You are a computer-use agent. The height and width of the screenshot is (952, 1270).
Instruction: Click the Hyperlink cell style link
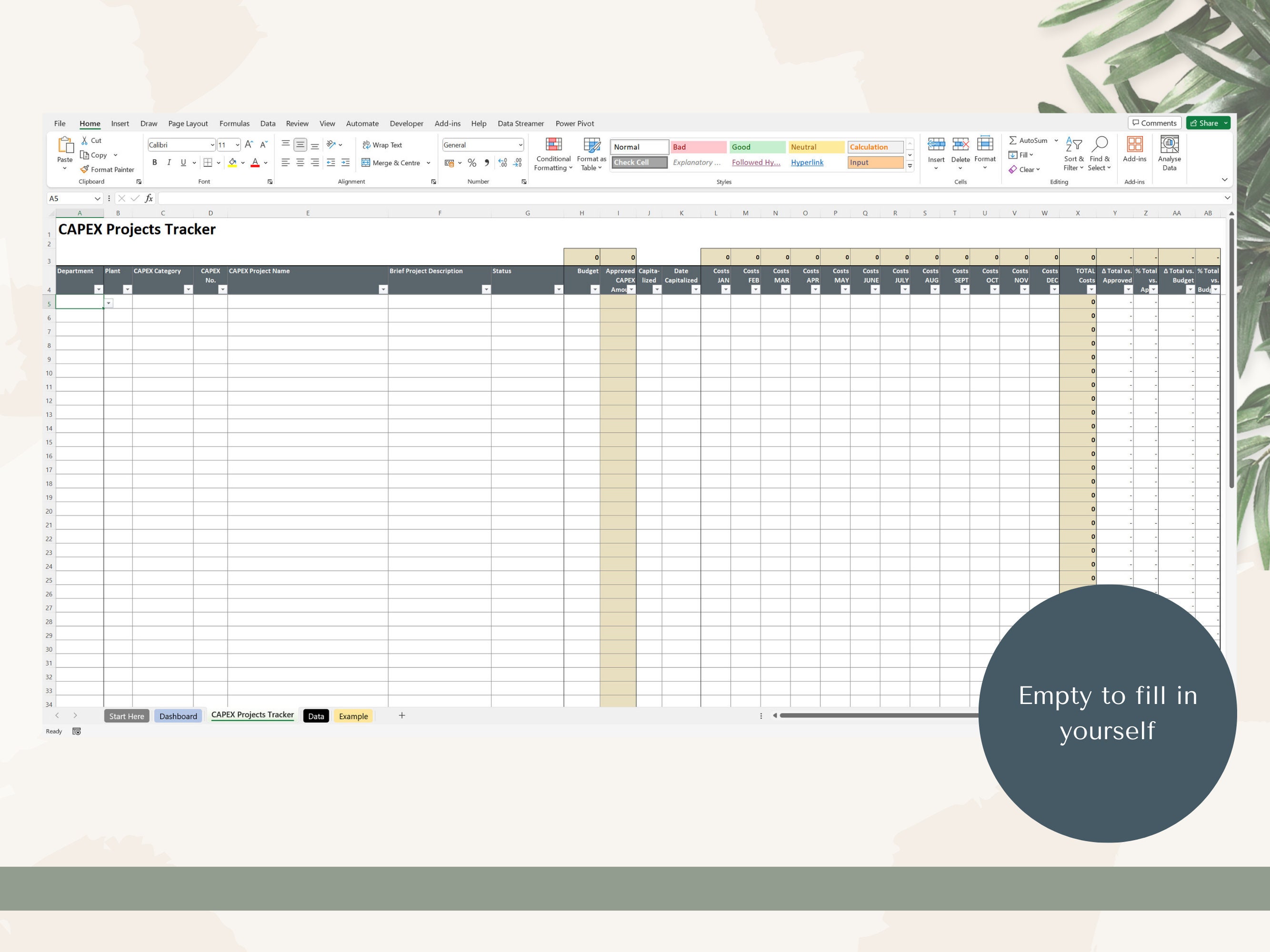807,162
